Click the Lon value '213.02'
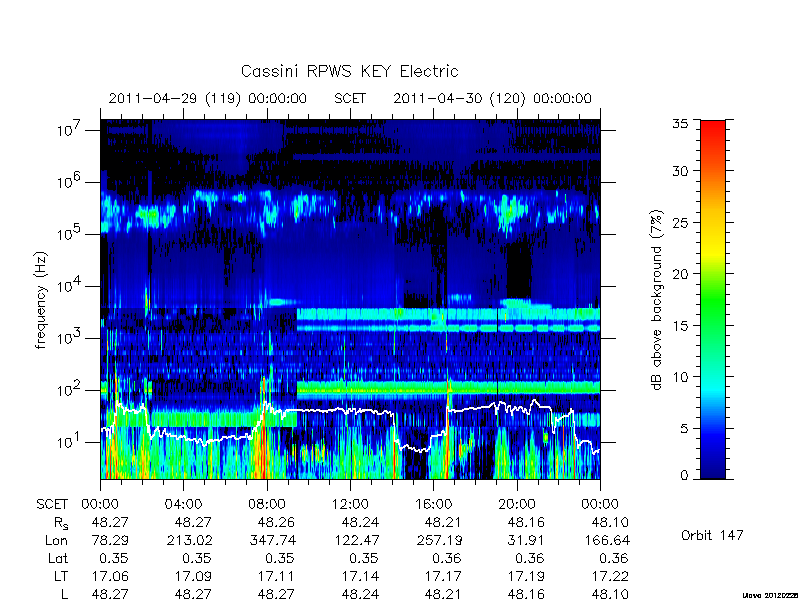The height and width of the screenshot is (600, 800). 189,540
